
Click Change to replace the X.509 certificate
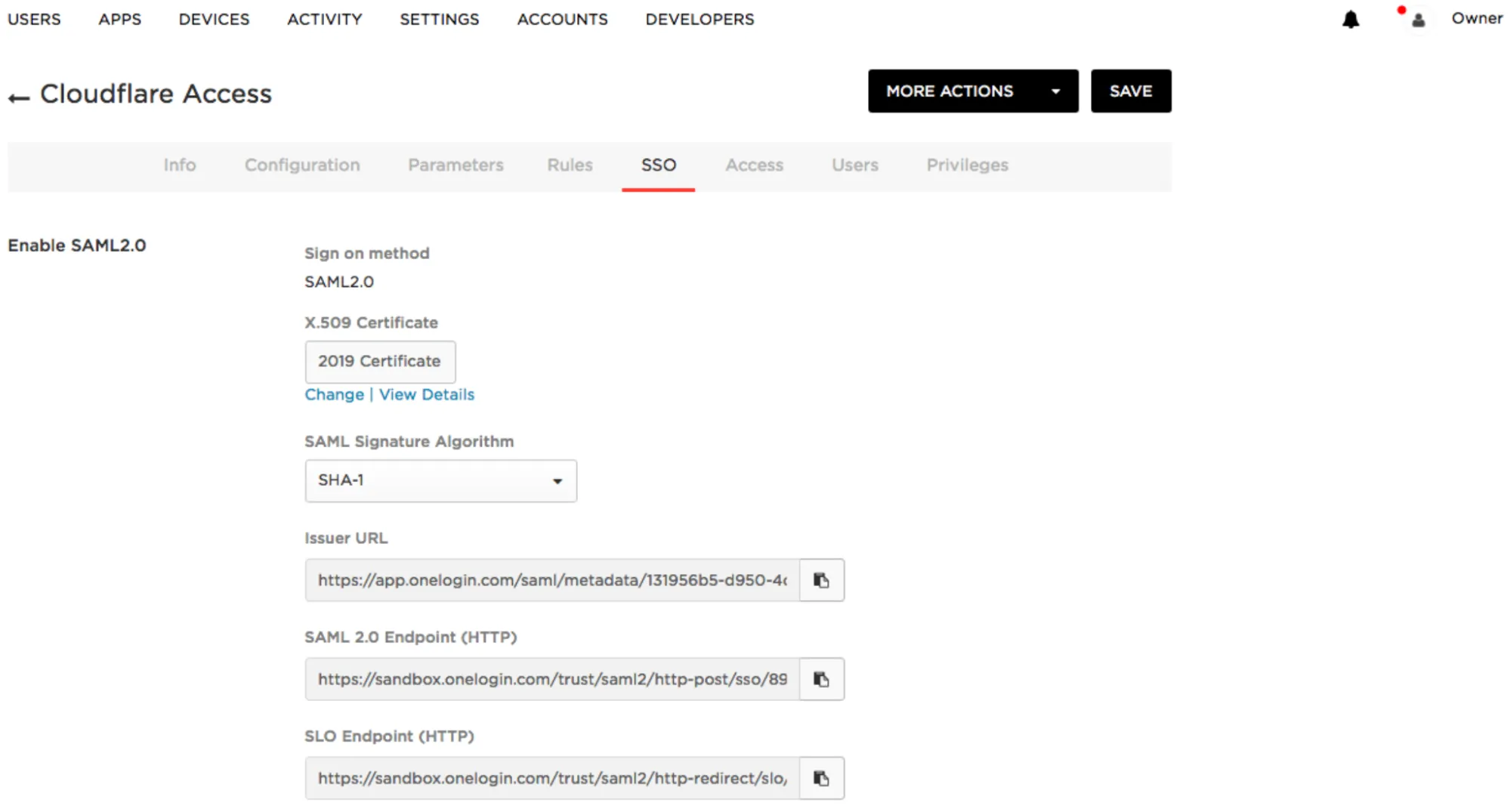(334, 394)
